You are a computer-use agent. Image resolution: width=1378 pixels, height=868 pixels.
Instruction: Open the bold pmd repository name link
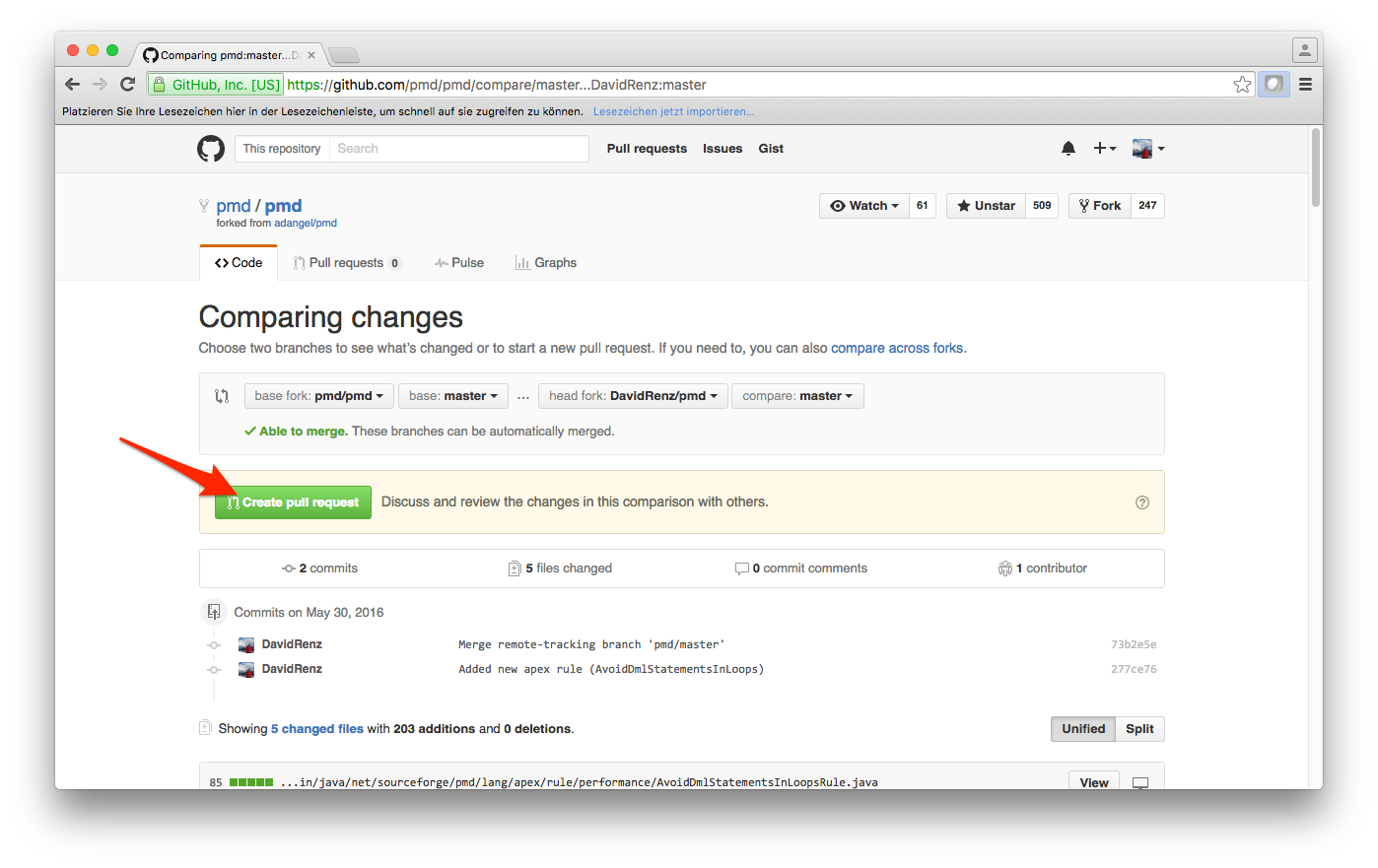click(x=283, y=206)
